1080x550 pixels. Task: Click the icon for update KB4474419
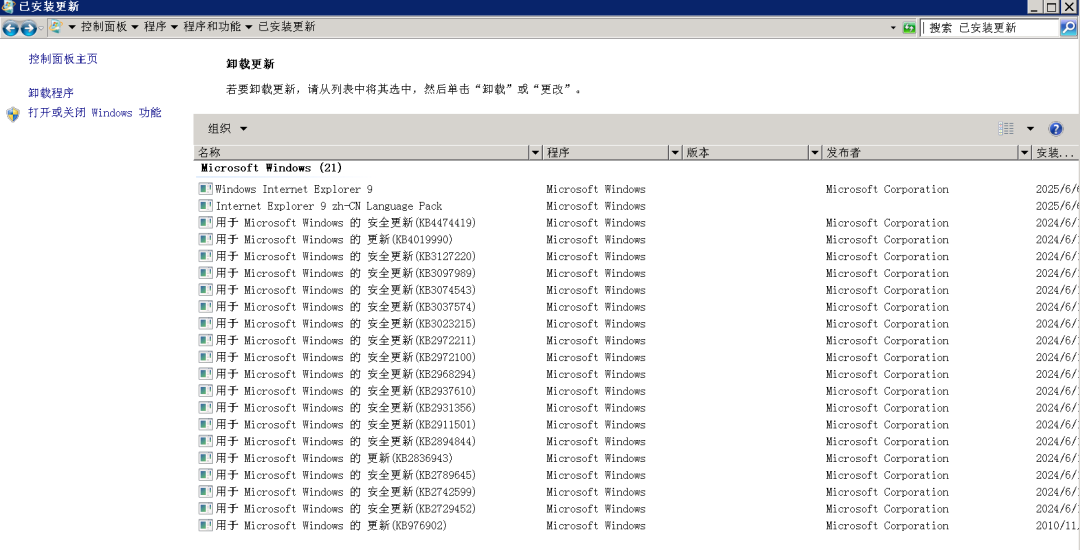(205, 222)
